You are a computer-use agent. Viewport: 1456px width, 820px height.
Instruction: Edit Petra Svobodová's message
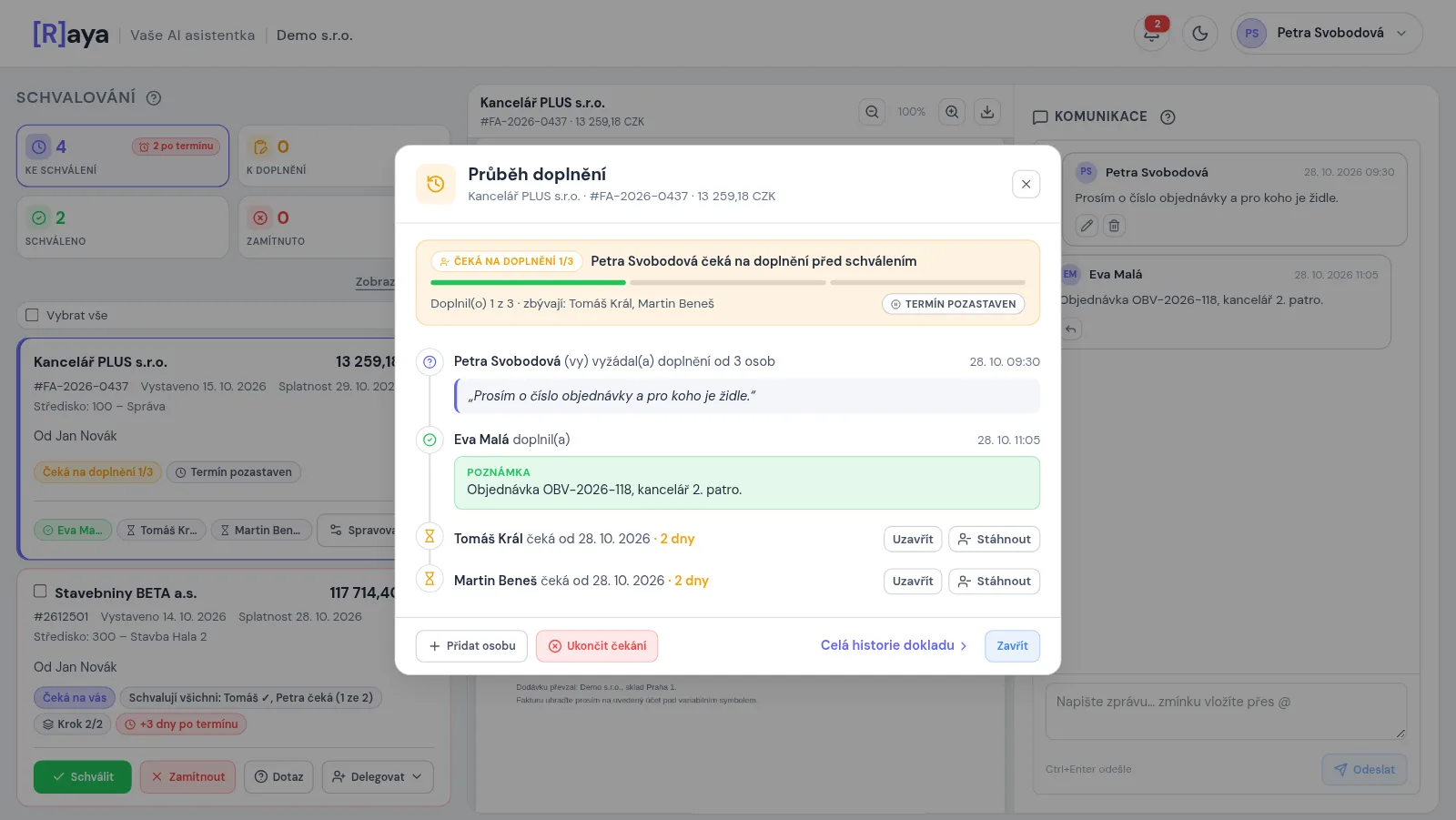1087,226
